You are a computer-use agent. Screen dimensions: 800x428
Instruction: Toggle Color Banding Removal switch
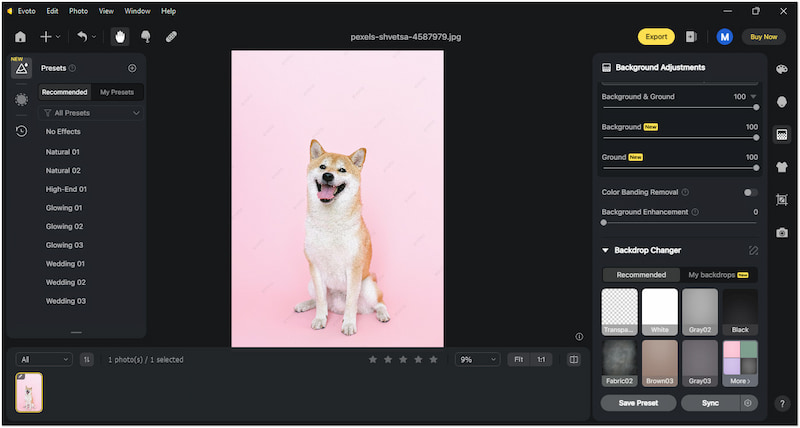[x=751, y=192]
